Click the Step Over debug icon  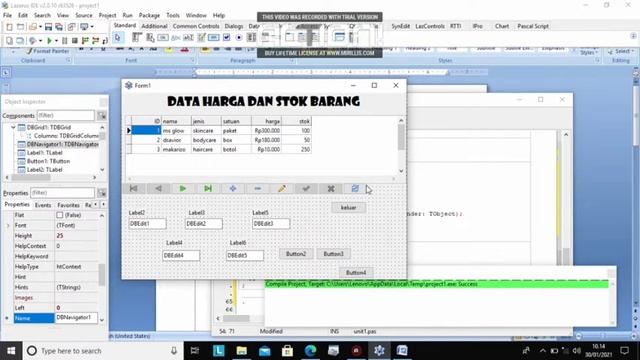click(x=96, y=40)
